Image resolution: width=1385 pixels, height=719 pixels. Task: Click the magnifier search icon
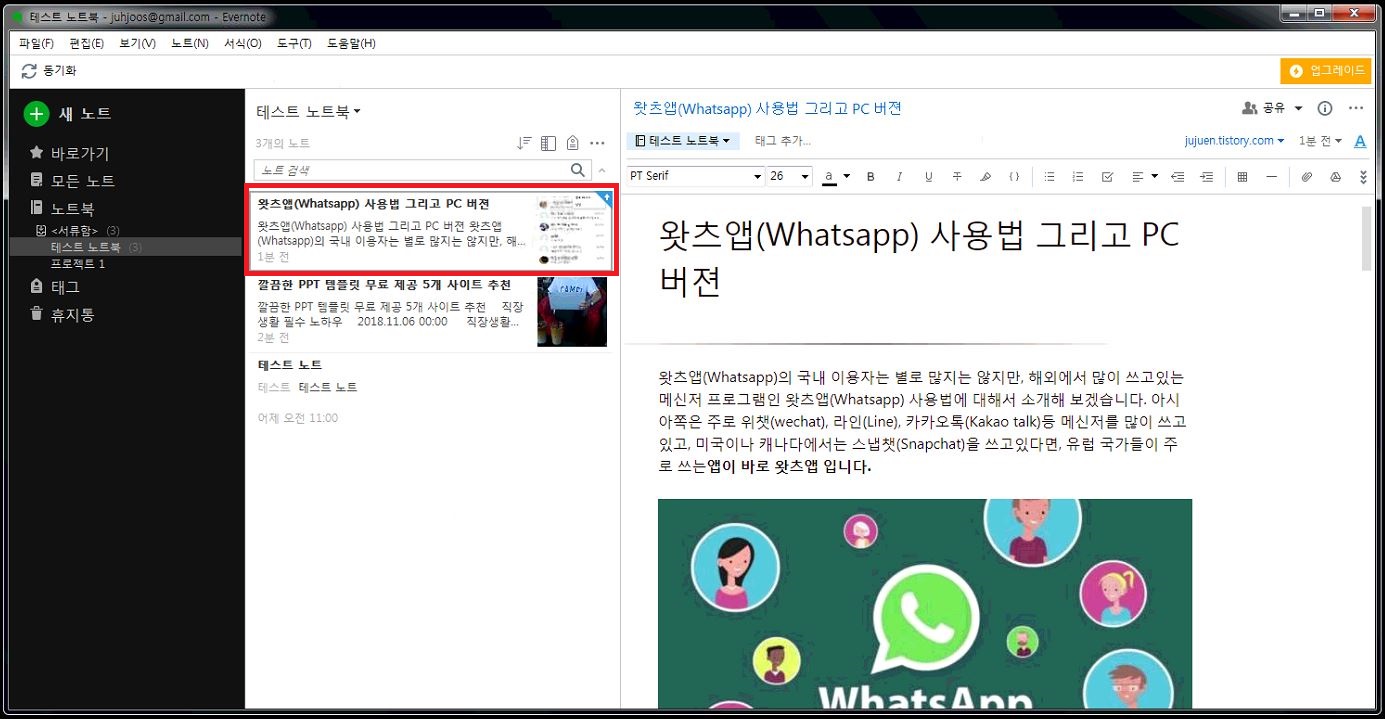(x=578, y=170)
